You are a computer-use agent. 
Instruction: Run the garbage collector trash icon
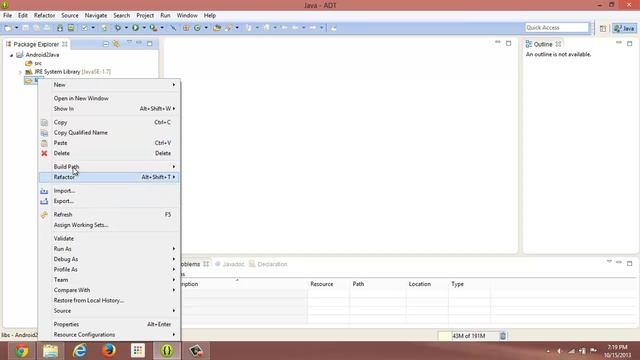point(502,336)
